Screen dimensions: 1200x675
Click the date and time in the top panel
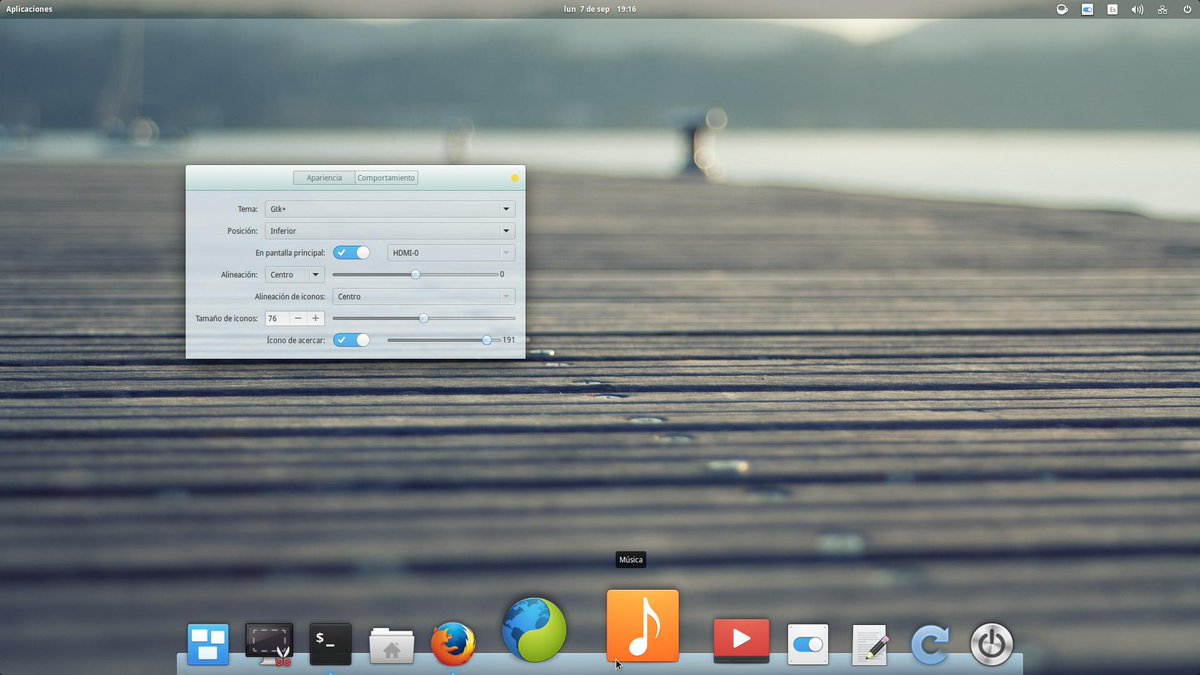point(600,9)
